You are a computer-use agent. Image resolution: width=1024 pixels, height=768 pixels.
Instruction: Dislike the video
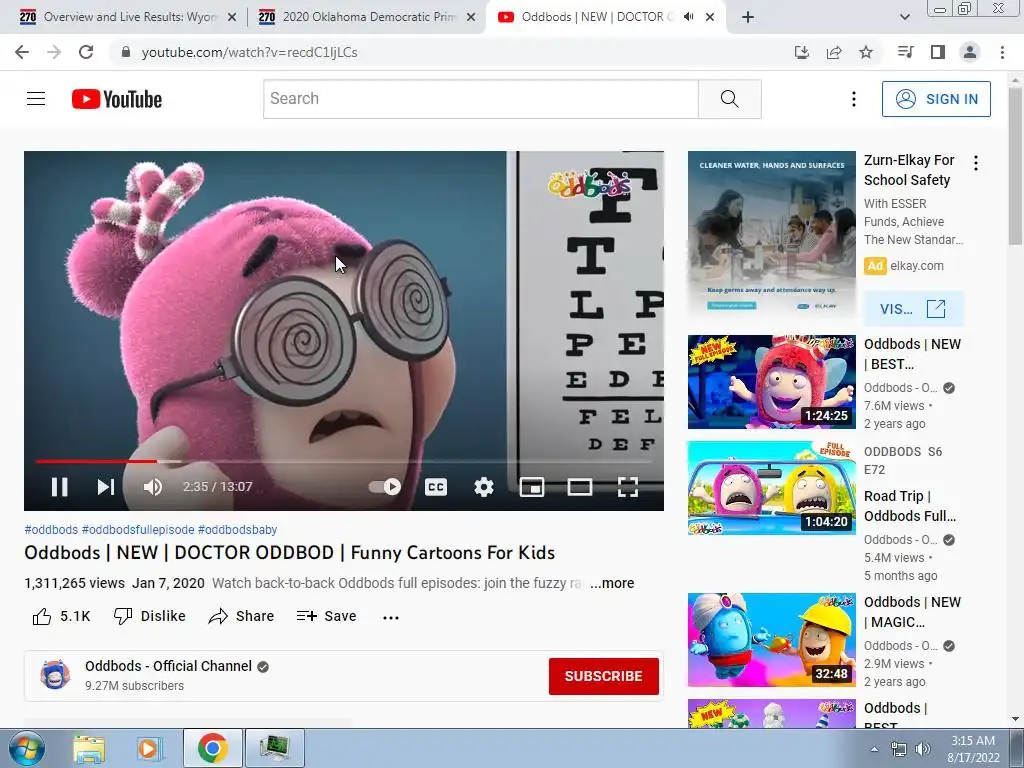[x=150, y=616]
